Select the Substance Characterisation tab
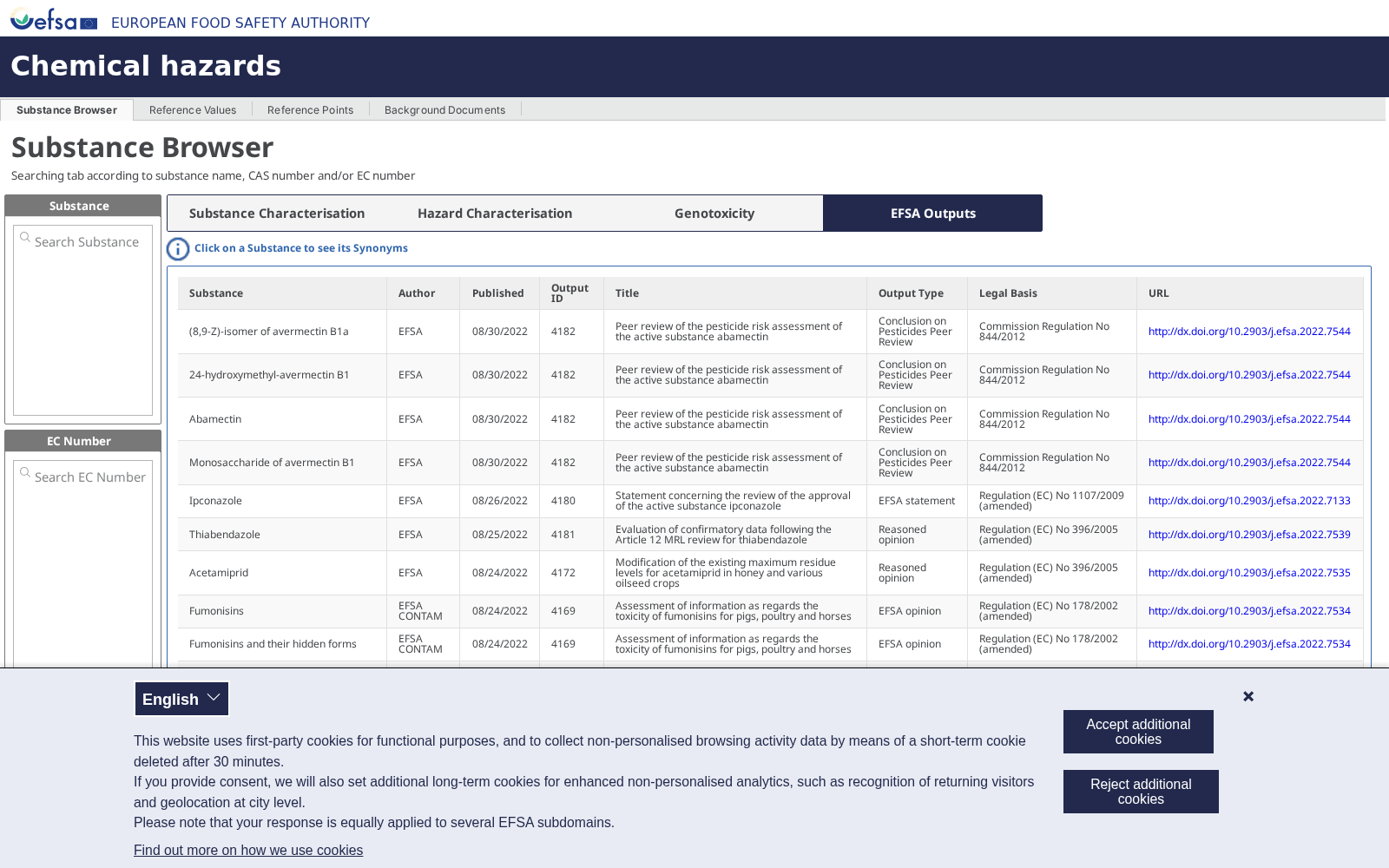Viewport: 1389px width, 868px height. coord(277,214)
